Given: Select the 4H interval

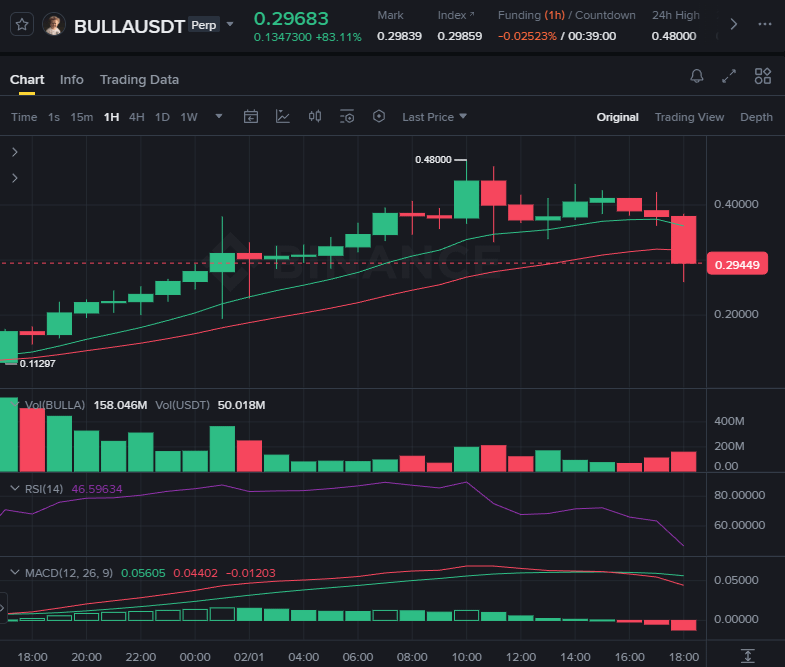Looking at the screenshot, I should [137, 117].
